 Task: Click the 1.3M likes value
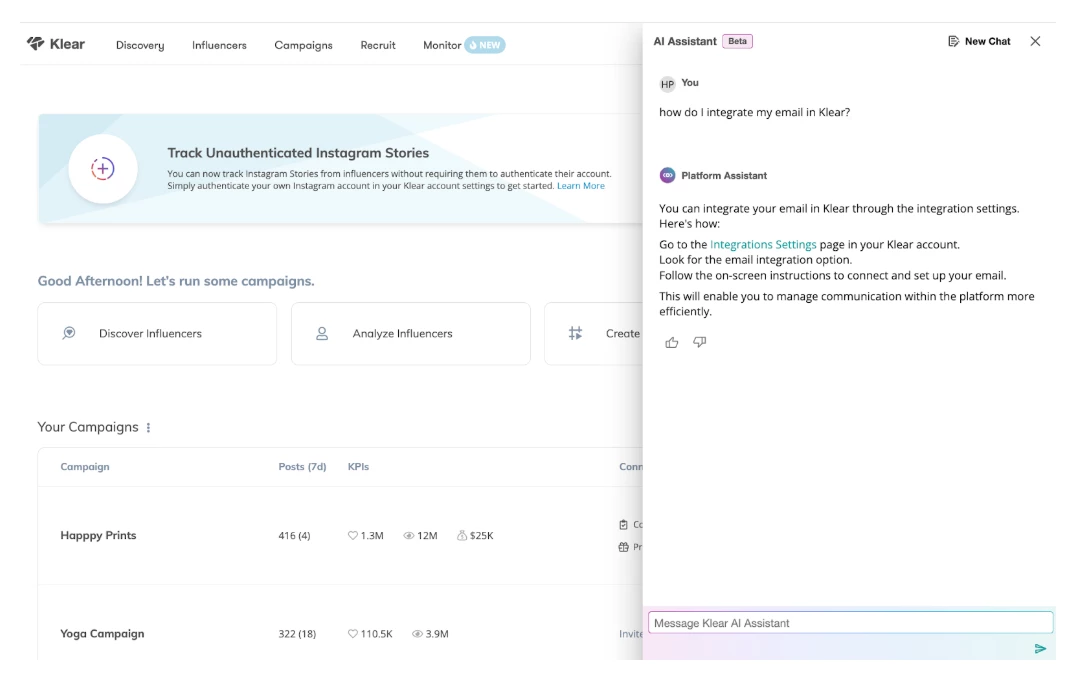[372, 536]
